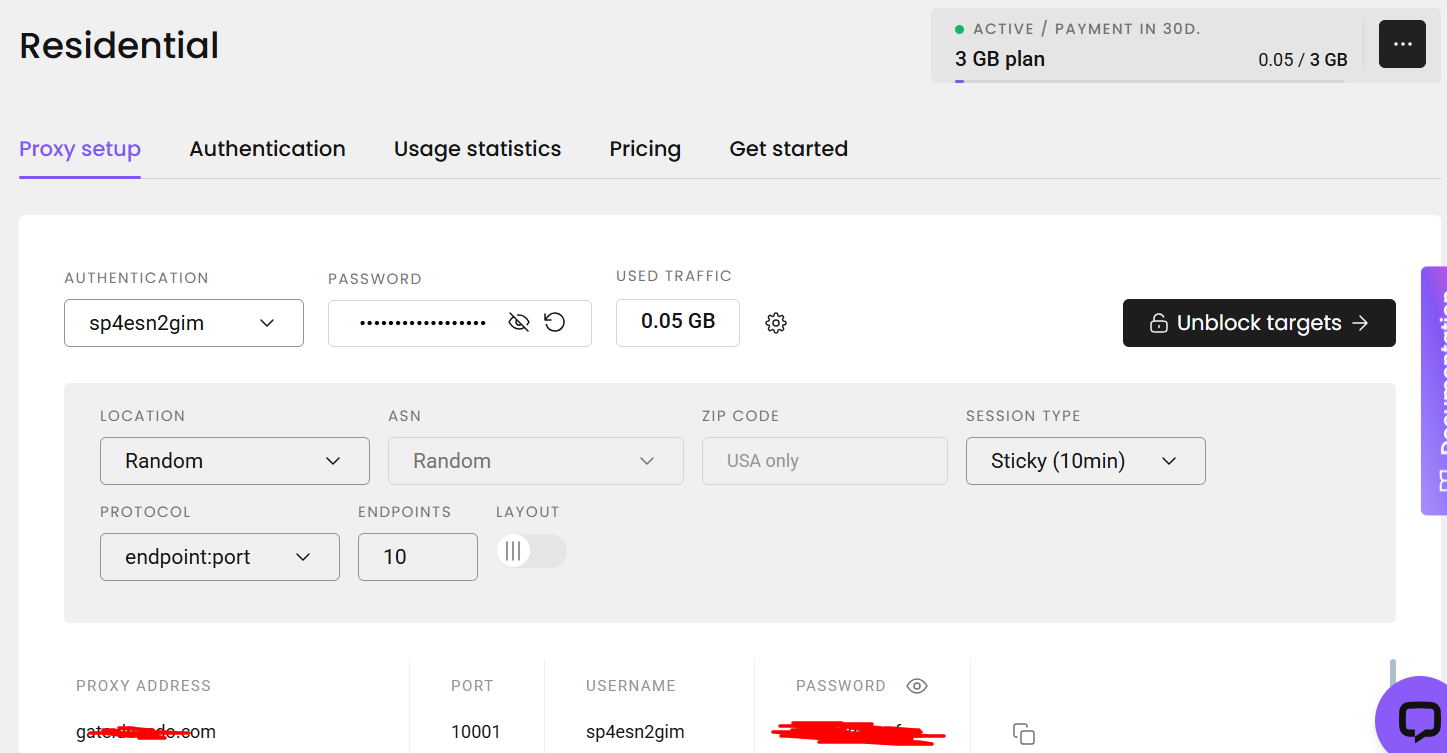The image size is (1447, 753).
Task: Click the USERNAME column header
Action: tap(631, 686)
